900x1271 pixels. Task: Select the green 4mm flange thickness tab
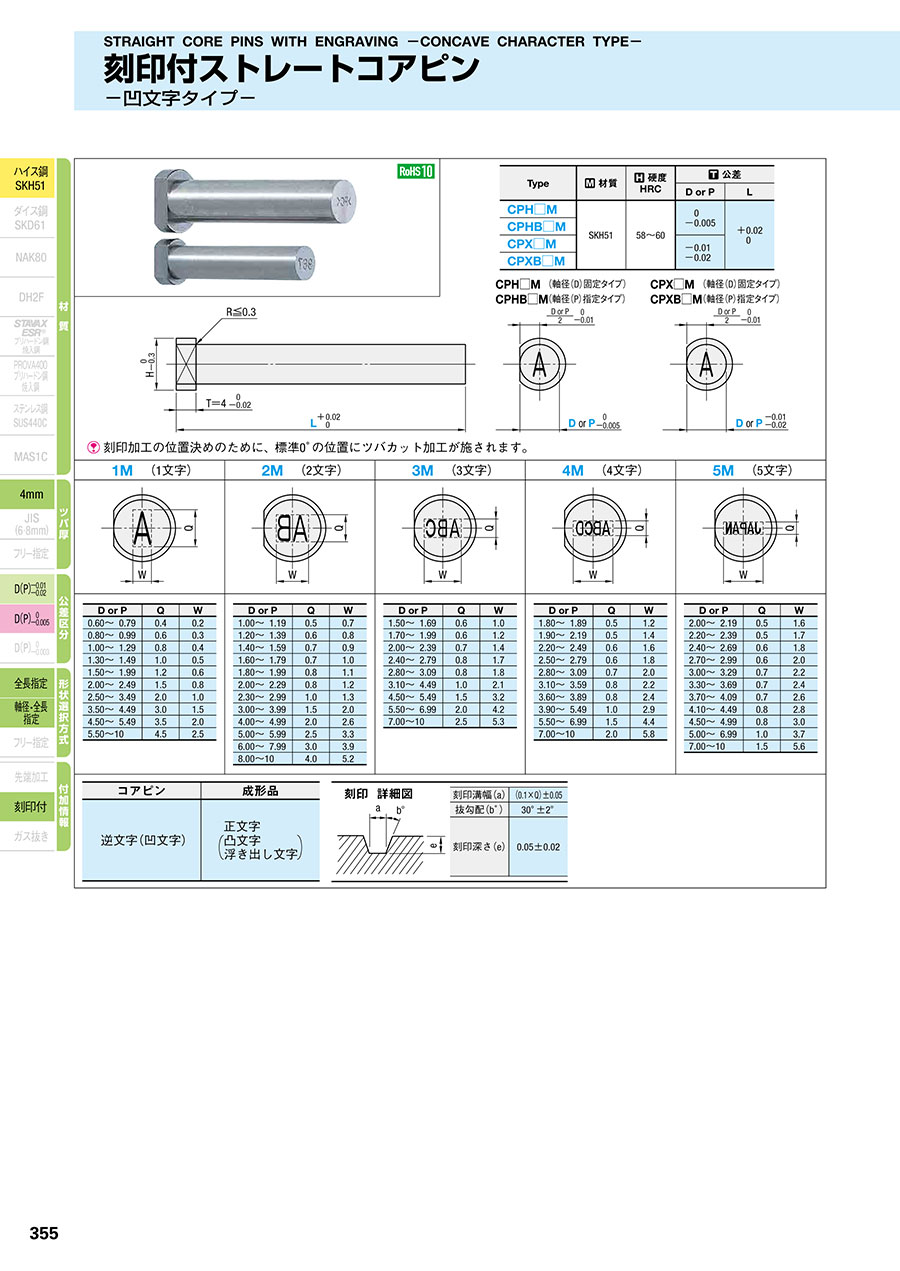(x=30, y=494)
